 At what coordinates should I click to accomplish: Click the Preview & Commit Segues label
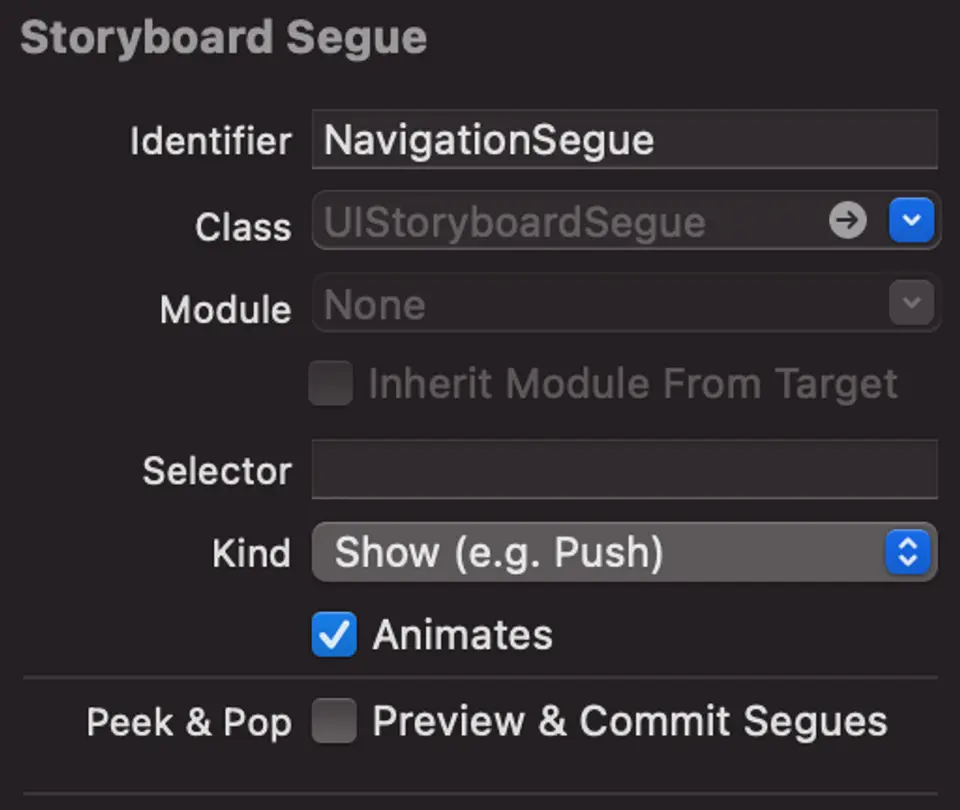[x=629, y=721]
